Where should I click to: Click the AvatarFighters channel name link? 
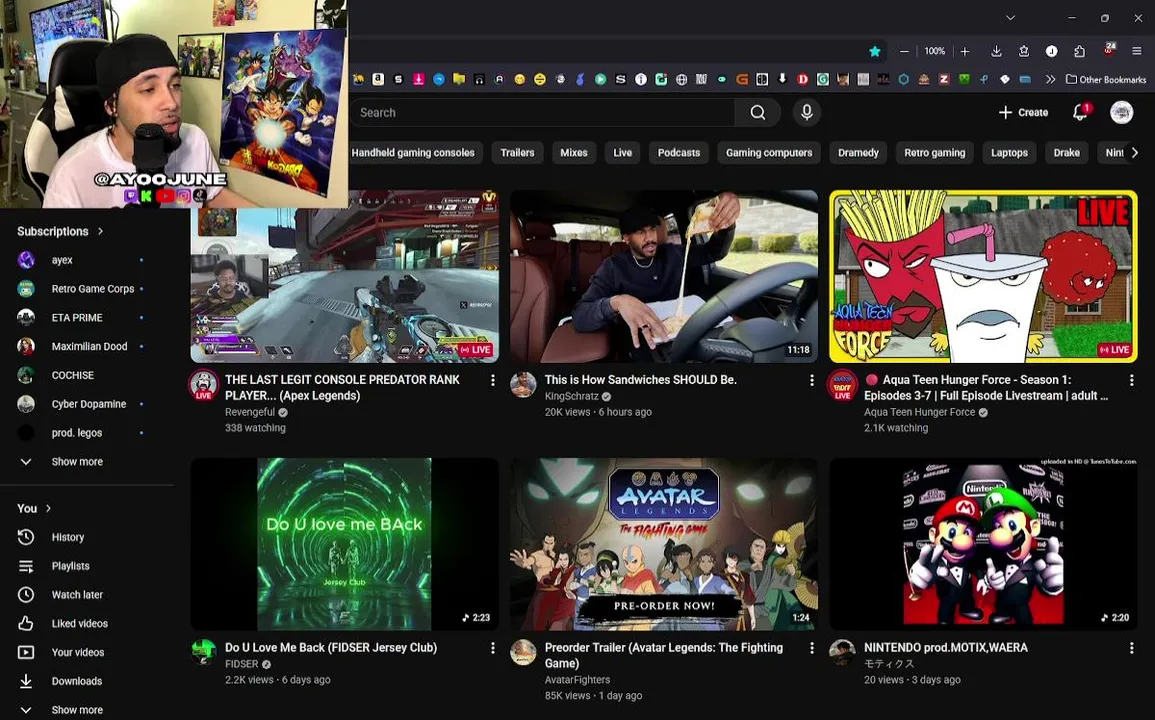pos(577,679)
